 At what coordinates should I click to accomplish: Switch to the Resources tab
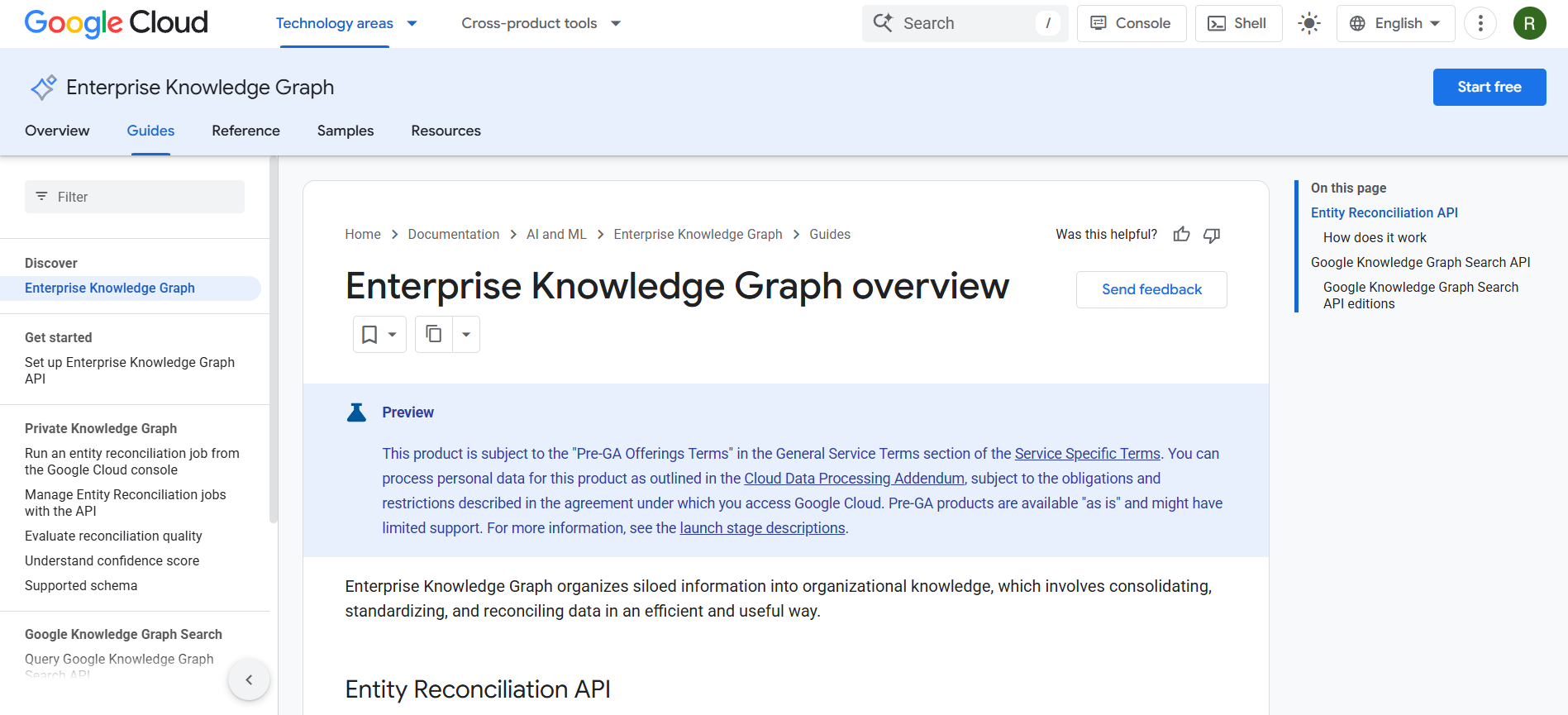[446, 131]
